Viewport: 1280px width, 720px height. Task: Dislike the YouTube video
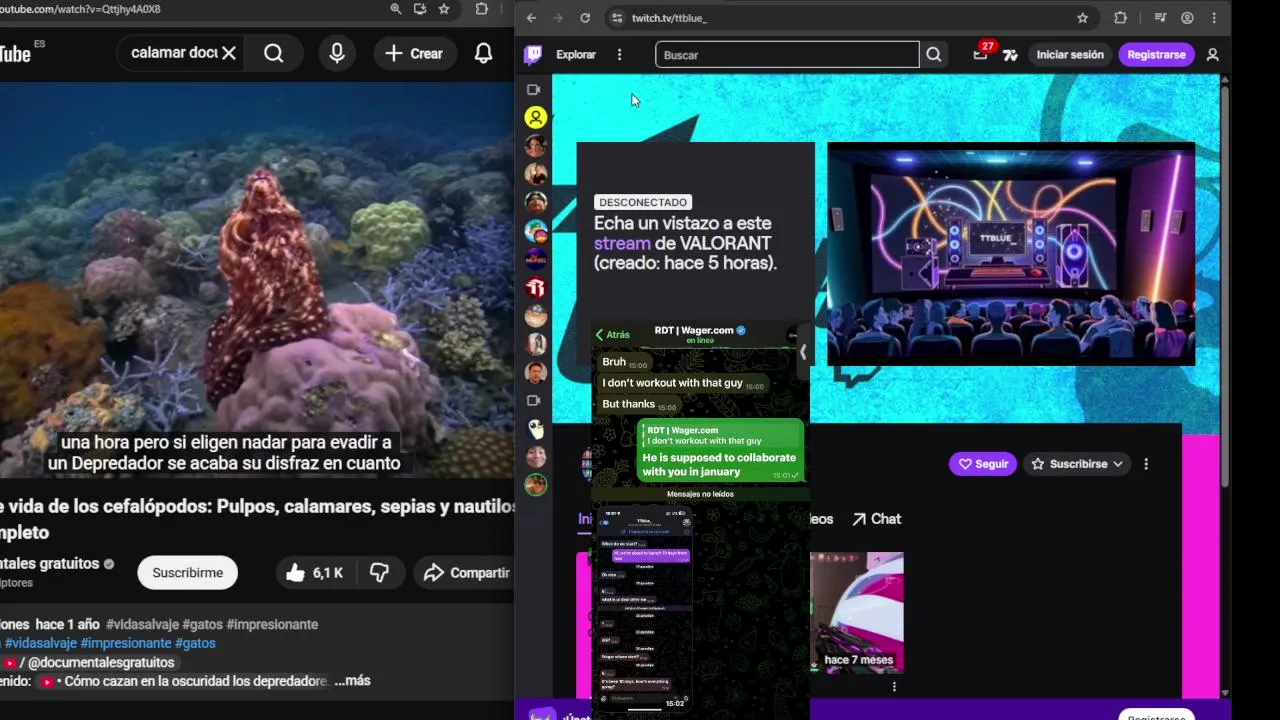(x=380, y=573)
